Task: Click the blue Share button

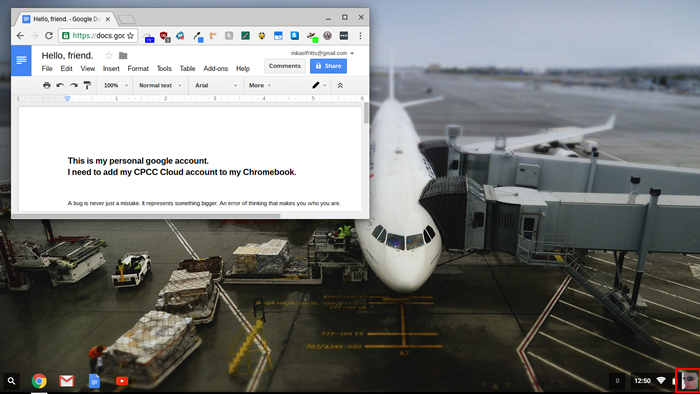Action: (x=329, y=66)
